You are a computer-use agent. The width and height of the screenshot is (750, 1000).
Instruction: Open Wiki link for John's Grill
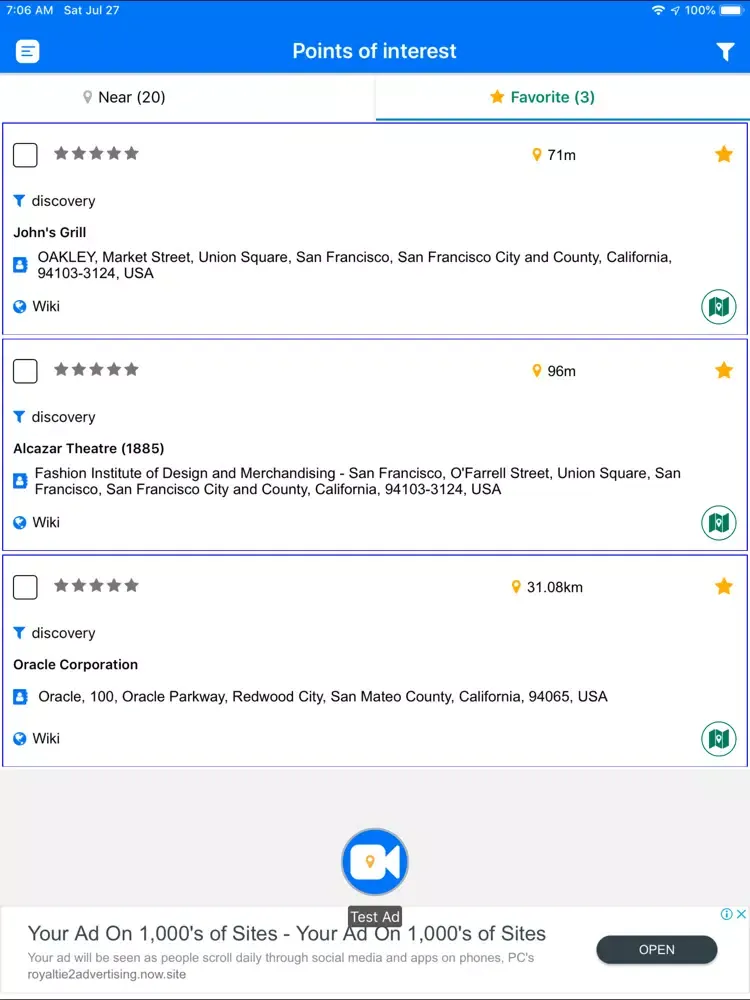pyautogui.click(x=46, y=306)
